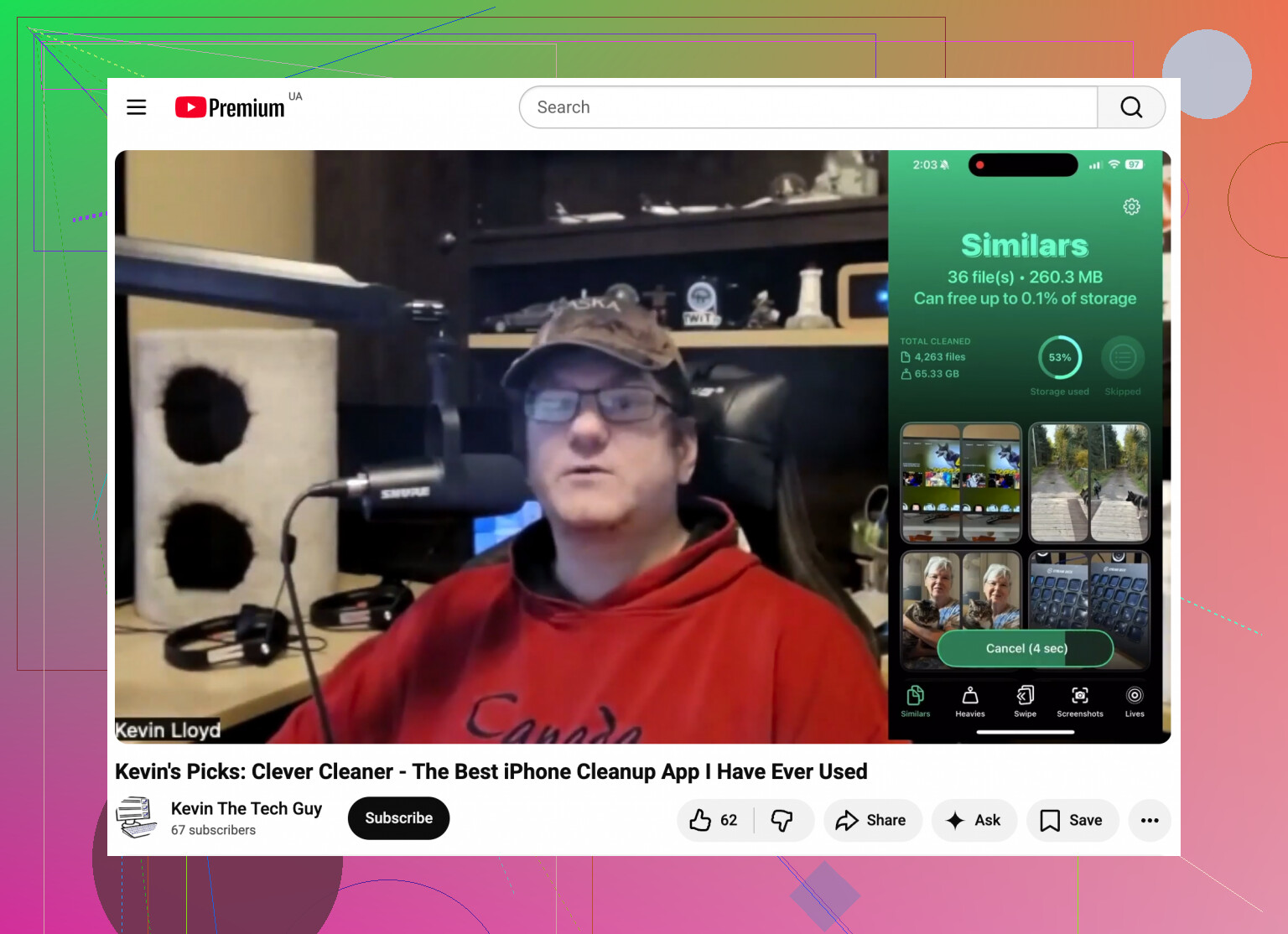Viewport: 1288px width, 934px height.
Task: Tap the Lives icon in phone app
Action: tap(1135, 701)
